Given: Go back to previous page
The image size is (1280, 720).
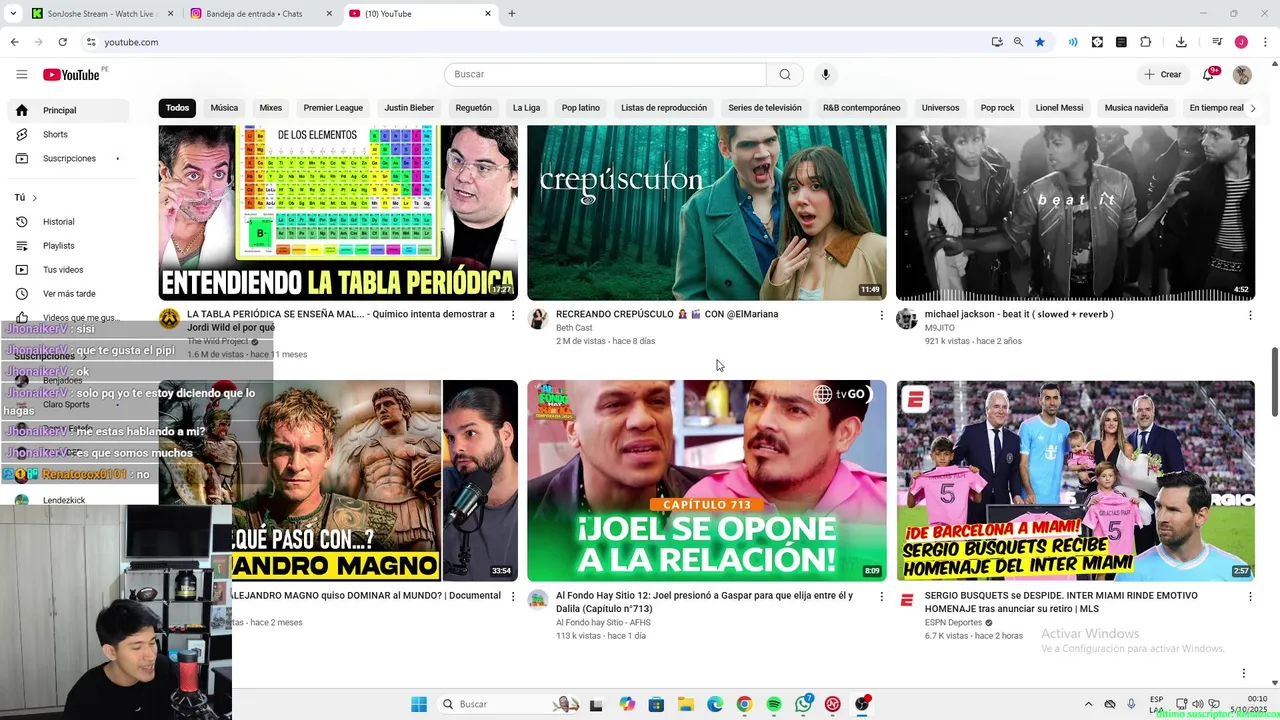Looking at the screenshot, I should click(x=14, y=42).
